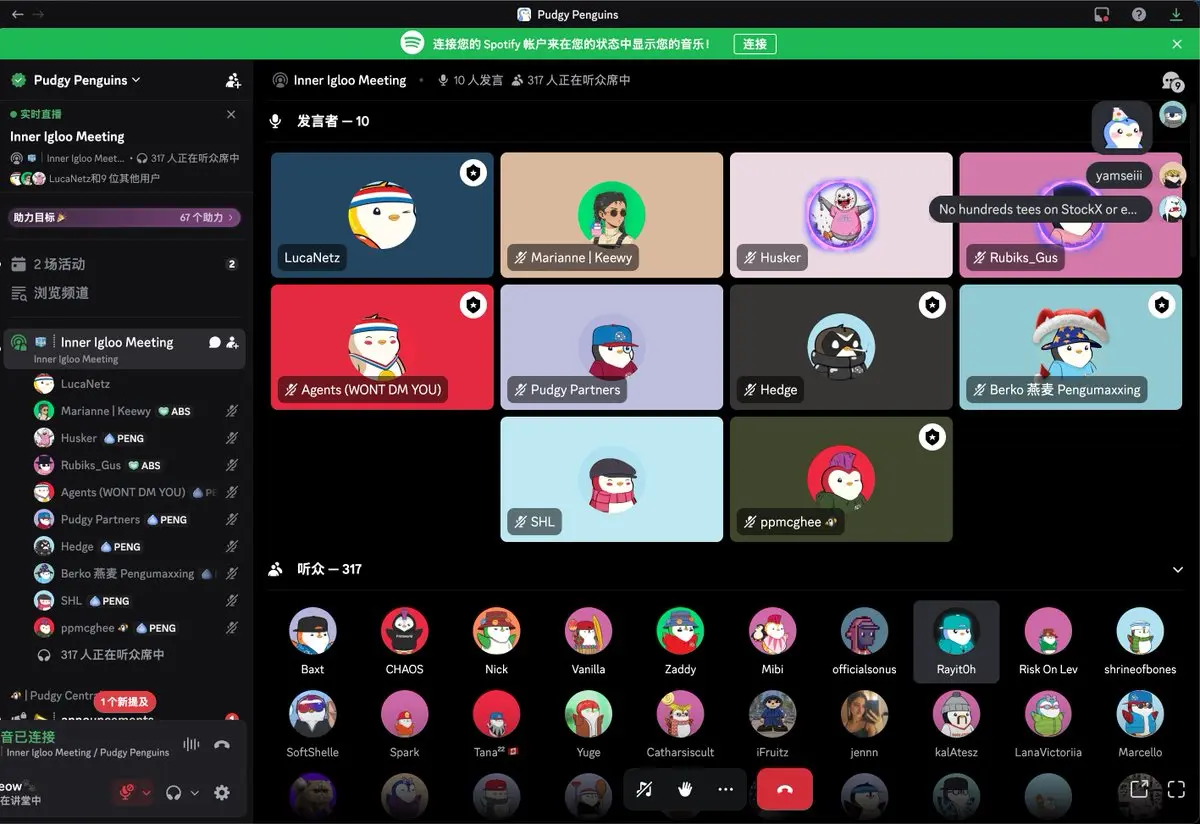
Task: Click the browser back arrow
Action: tap(18, 14)
